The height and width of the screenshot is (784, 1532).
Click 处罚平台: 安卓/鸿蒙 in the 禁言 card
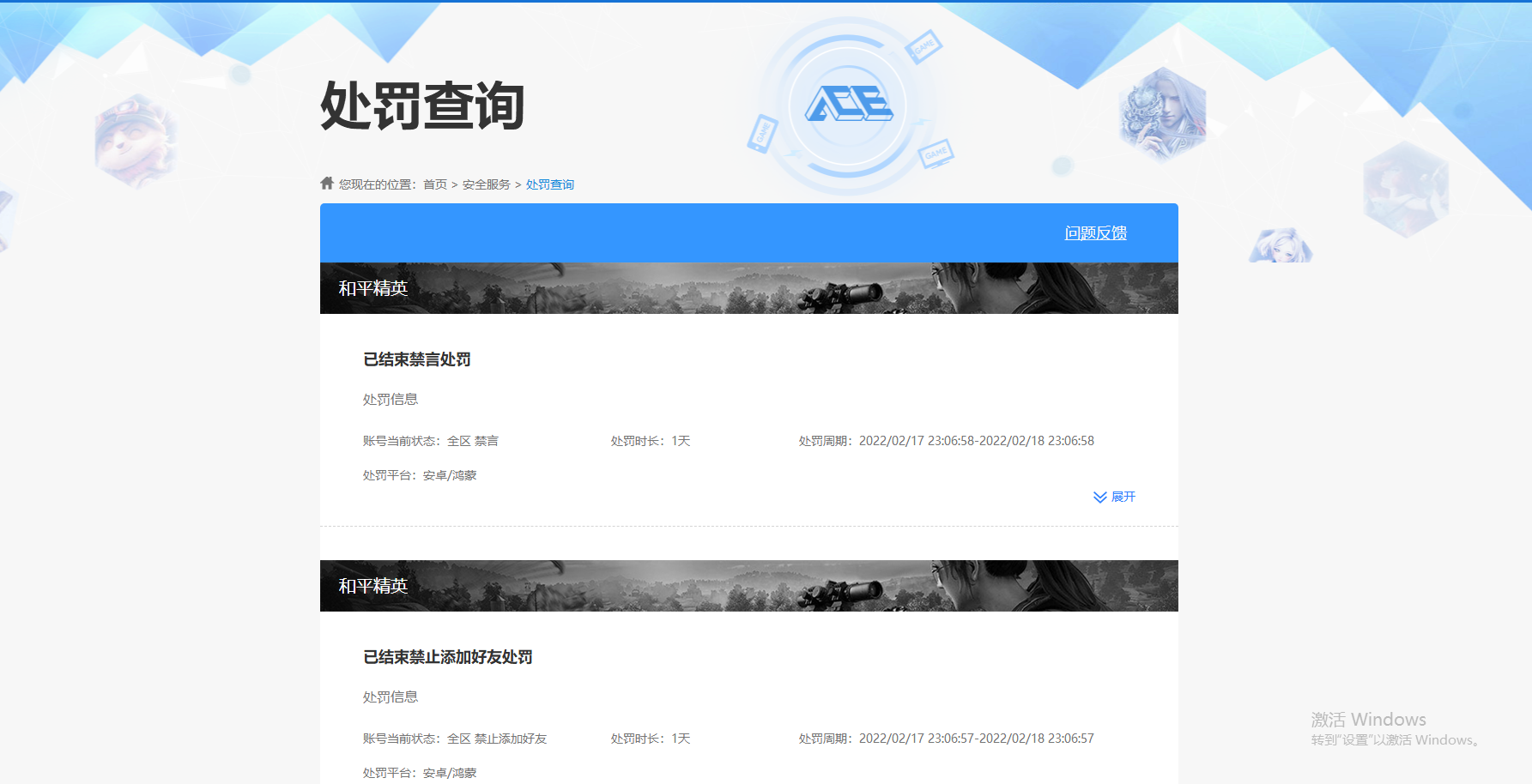[420, 475]
